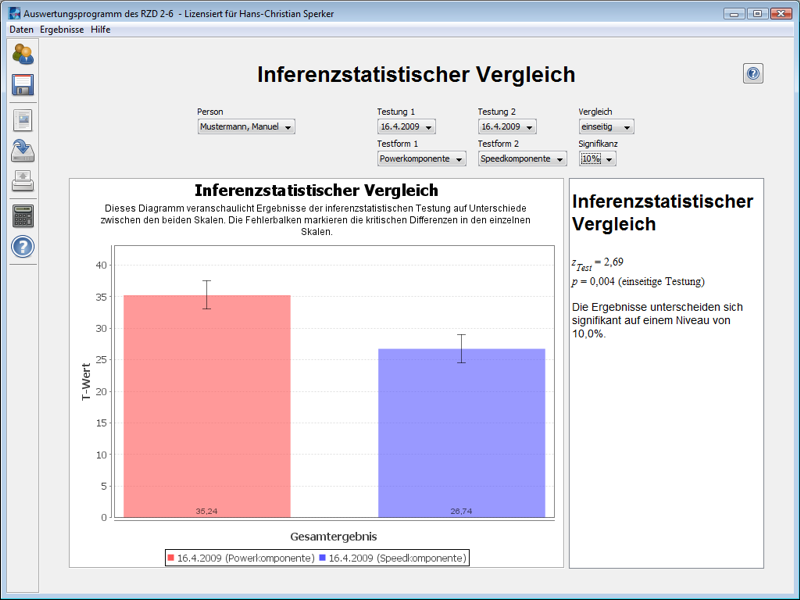This screenshot has width=800, height=600.
Task: Change the Signifikanz 10% dropdown
Action: point(597,159)
